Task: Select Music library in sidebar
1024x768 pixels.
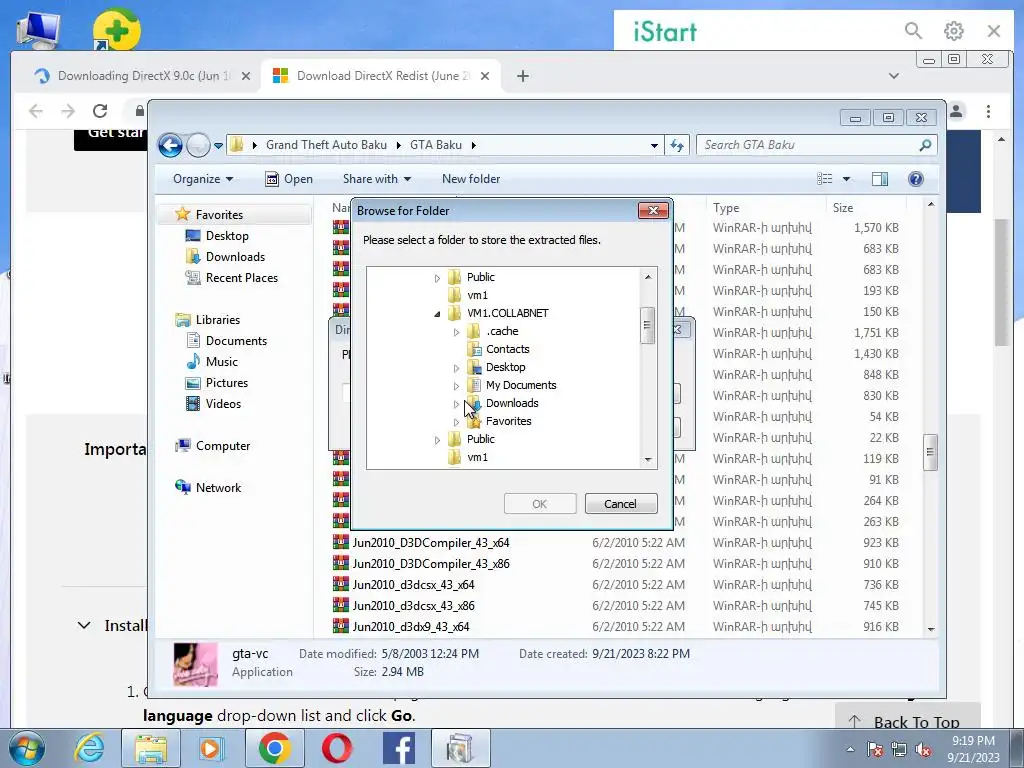Action: point(221,362)
